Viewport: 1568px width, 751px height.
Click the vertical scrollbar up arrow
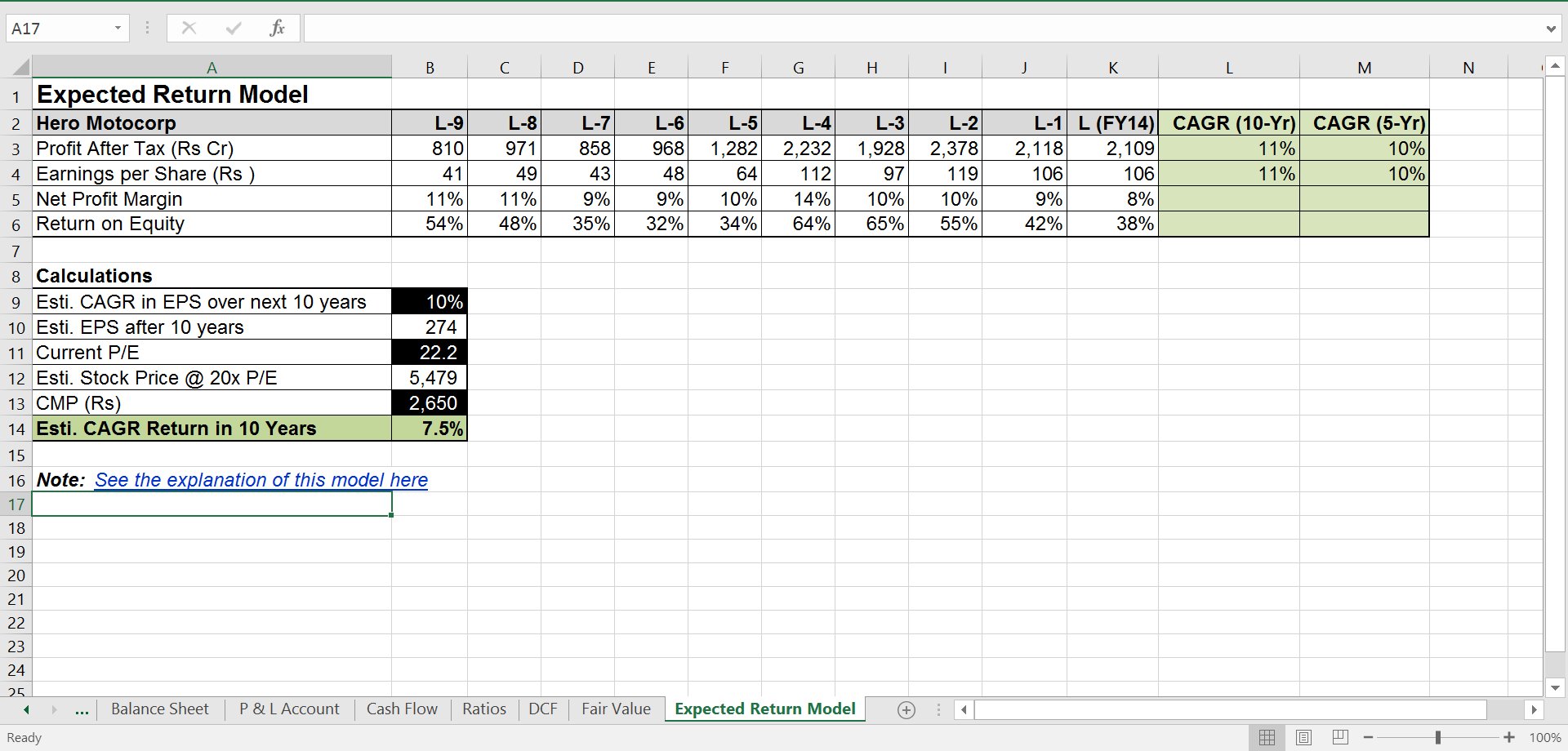1555,66
